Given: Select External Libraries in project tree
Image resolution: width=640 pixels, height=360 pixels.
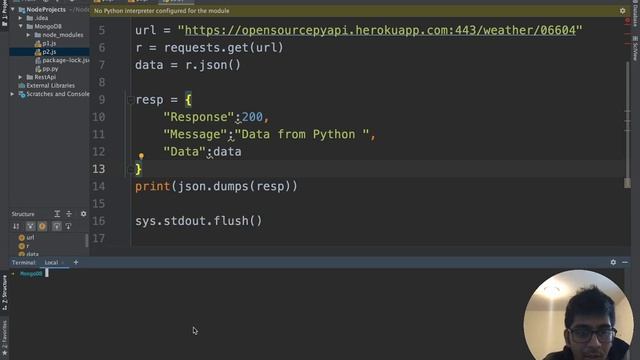Looking at the screenshot, I should pos(47,85).
